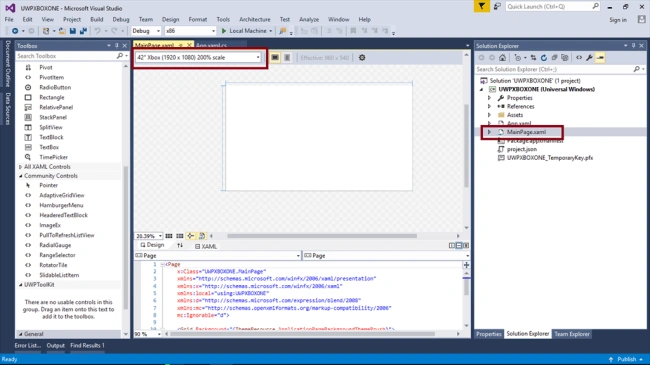The height and width of the screenshot is (365, 650).
Task: Click Collapse All in Solution Explorer
Action: click(x=554, y=58)
